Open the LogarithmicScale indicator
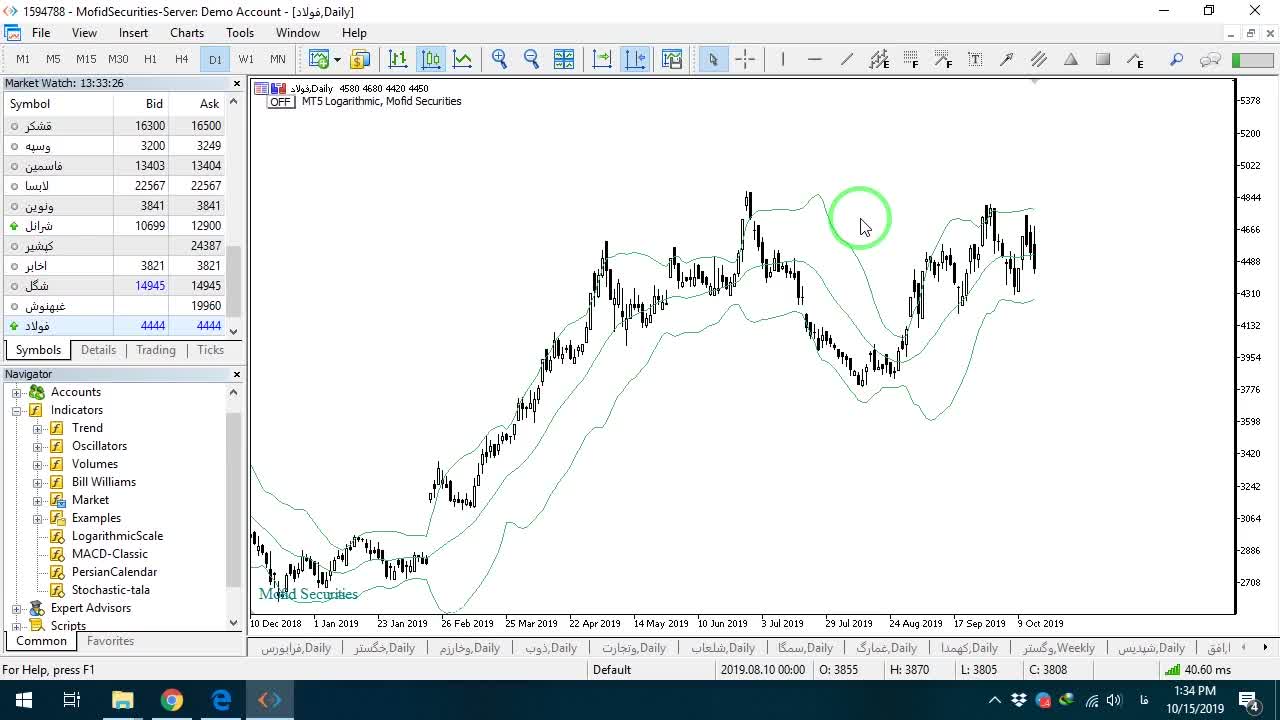 (117, 536)
